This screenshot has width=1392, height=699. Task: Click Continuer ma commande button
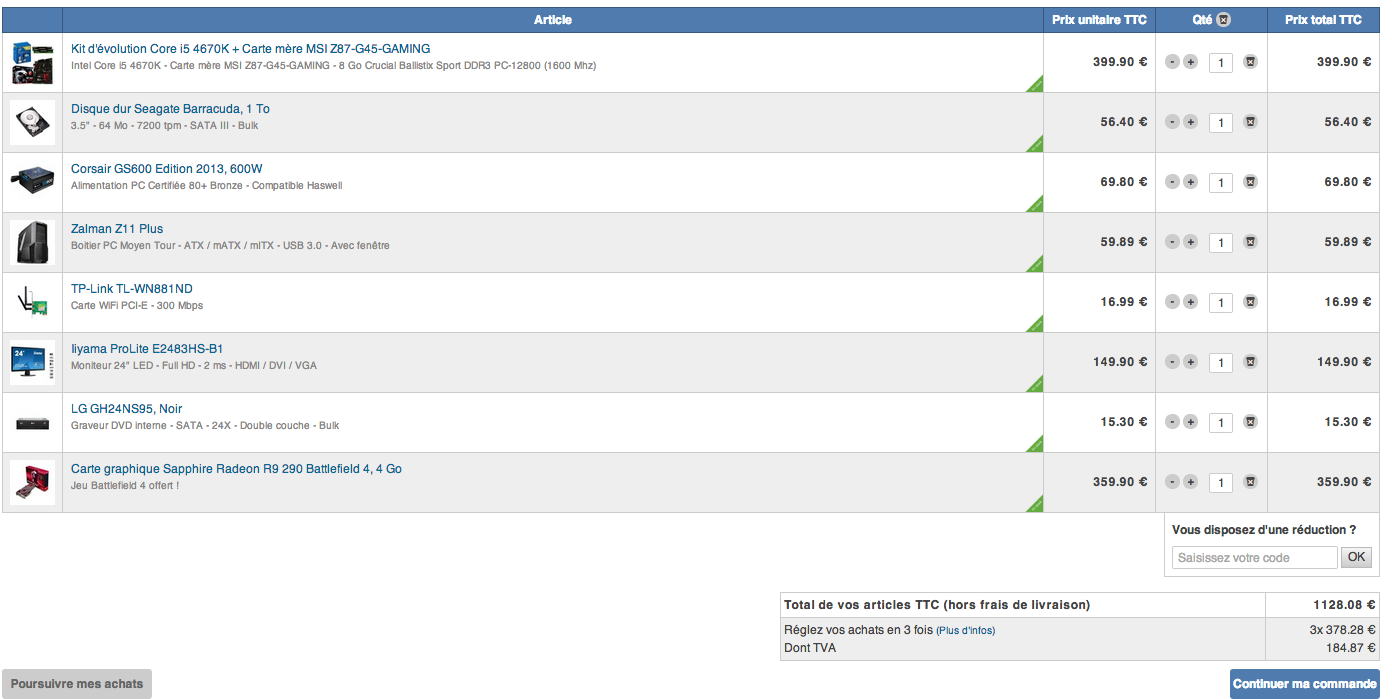point(1304,684)
